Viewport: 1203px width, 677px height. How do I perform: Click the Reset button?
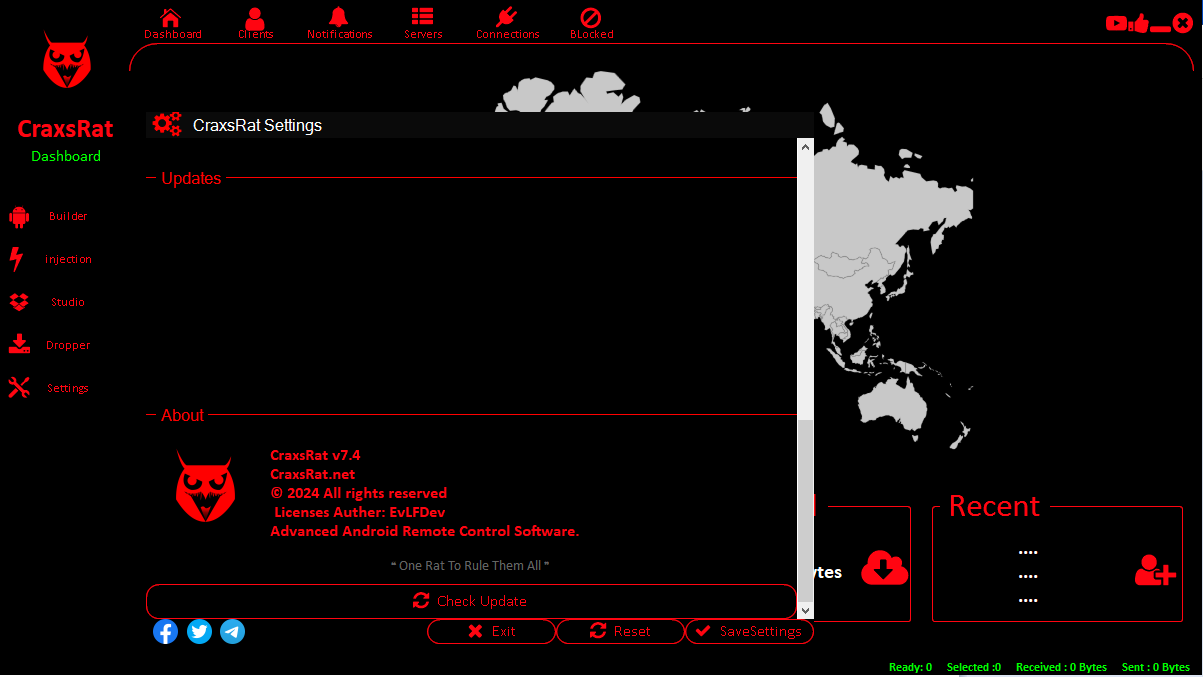tap(620, 631)
